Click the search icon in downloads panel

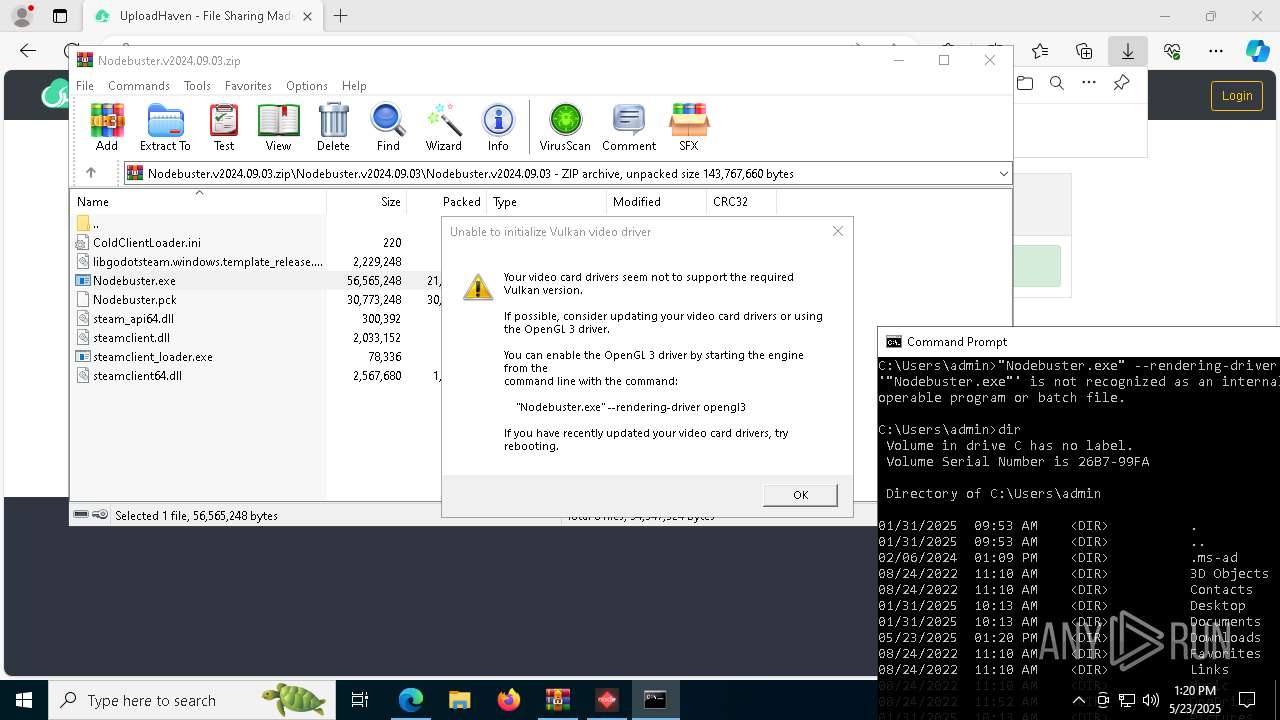coord(1057,83)
